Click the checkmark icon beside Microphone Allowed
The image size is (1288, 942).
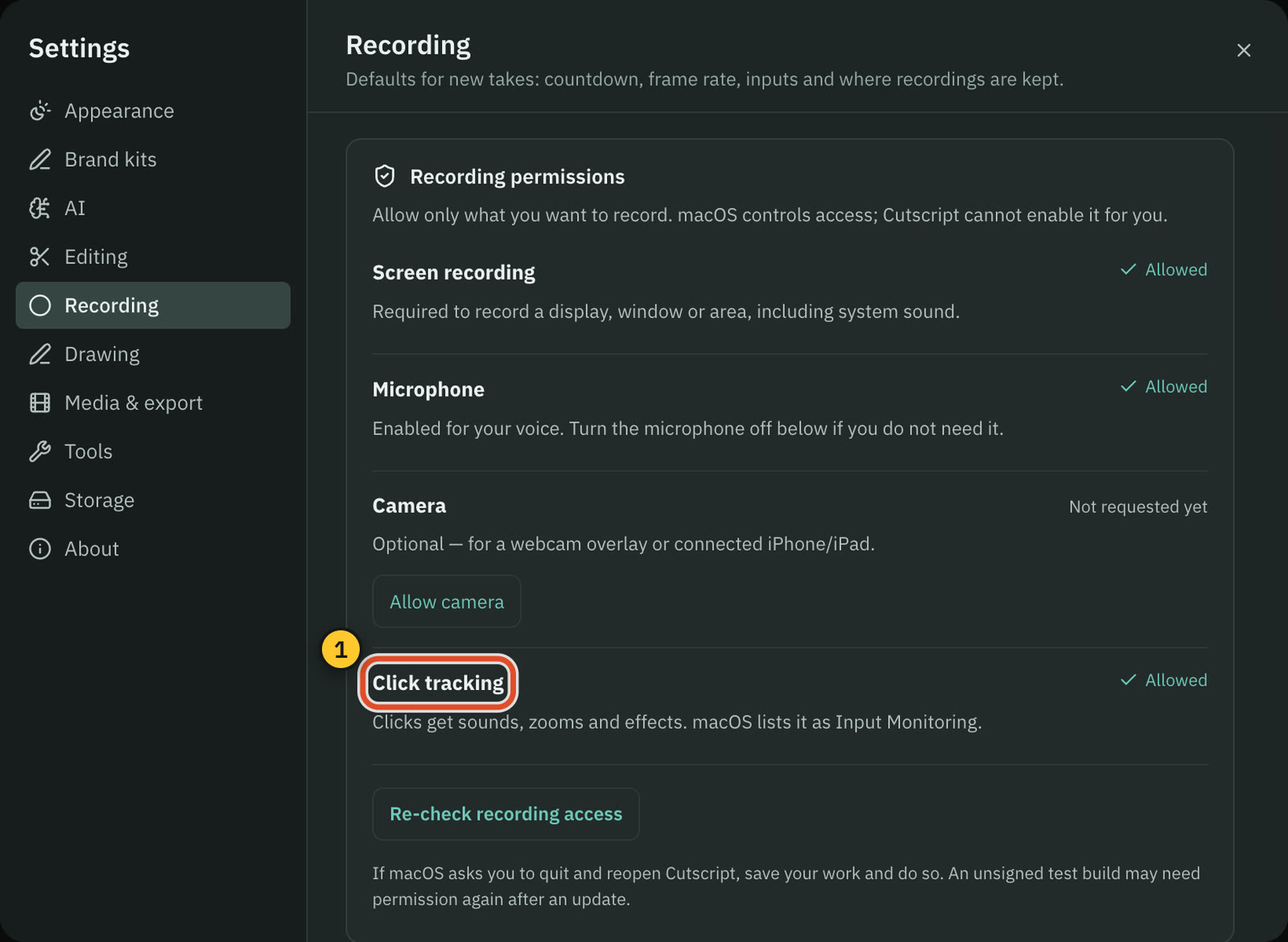pos(1129,386)
